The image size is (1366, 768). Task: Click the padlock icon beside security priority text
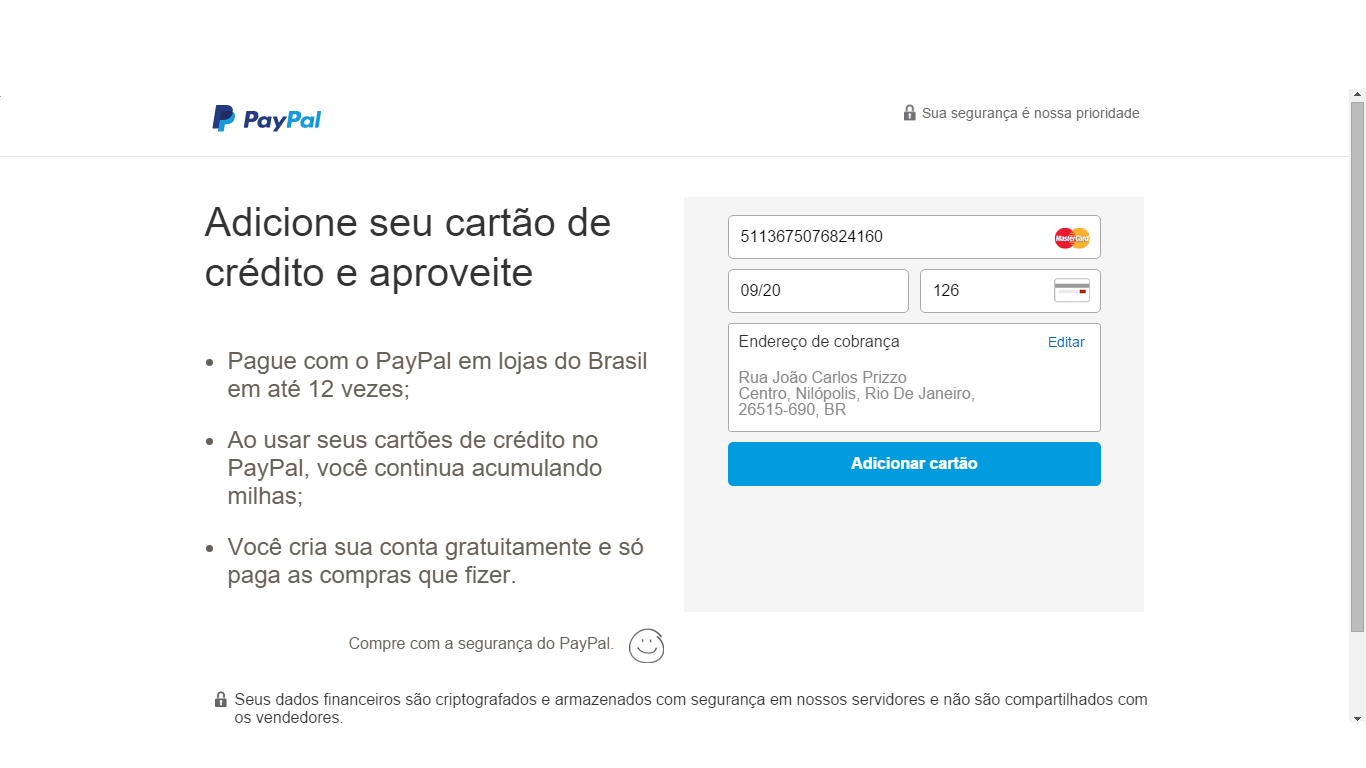(x=909, y=113)
